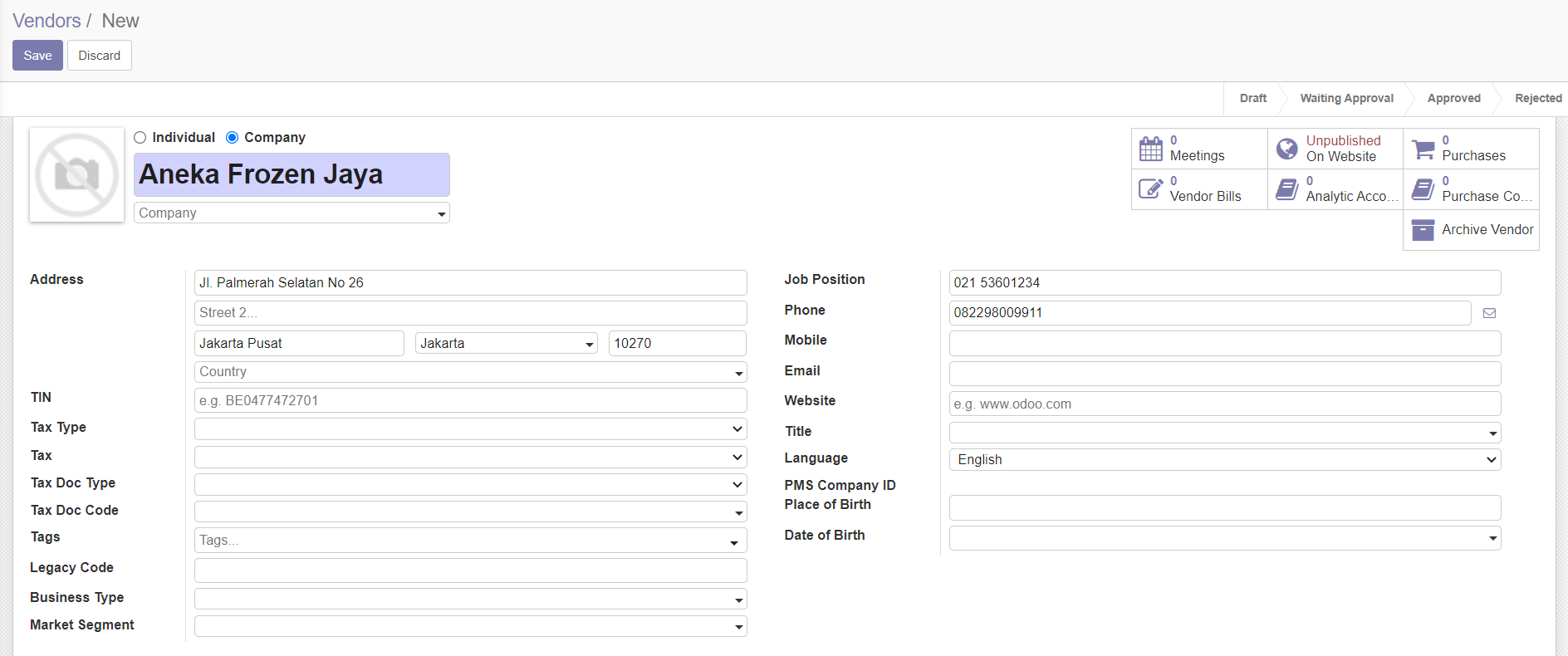
Task: Go back to Vendors breadcrumb
Action: (47, 21)
